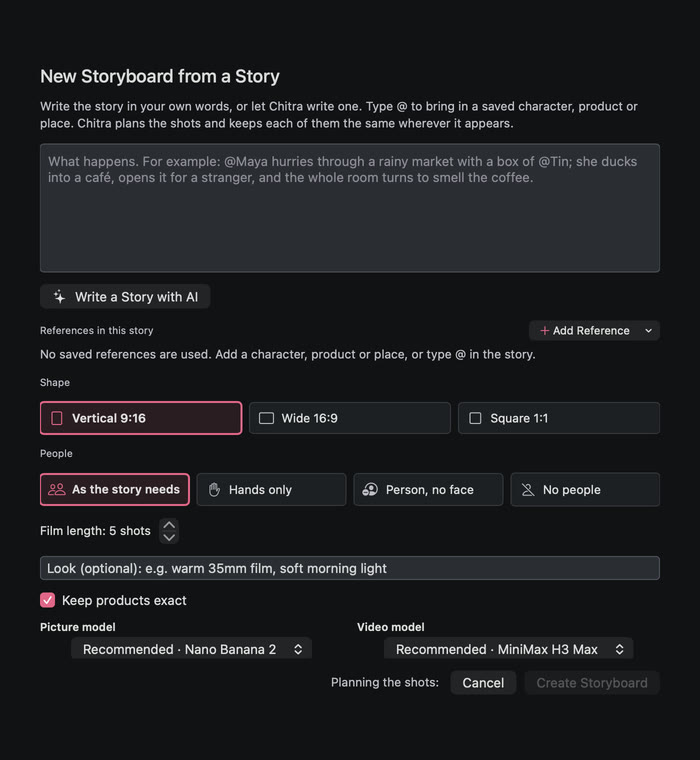Screen dimensions: 700x760
Task: Click the vertical rectangle icon in Vertical 9:16
Action: point(57,418)
